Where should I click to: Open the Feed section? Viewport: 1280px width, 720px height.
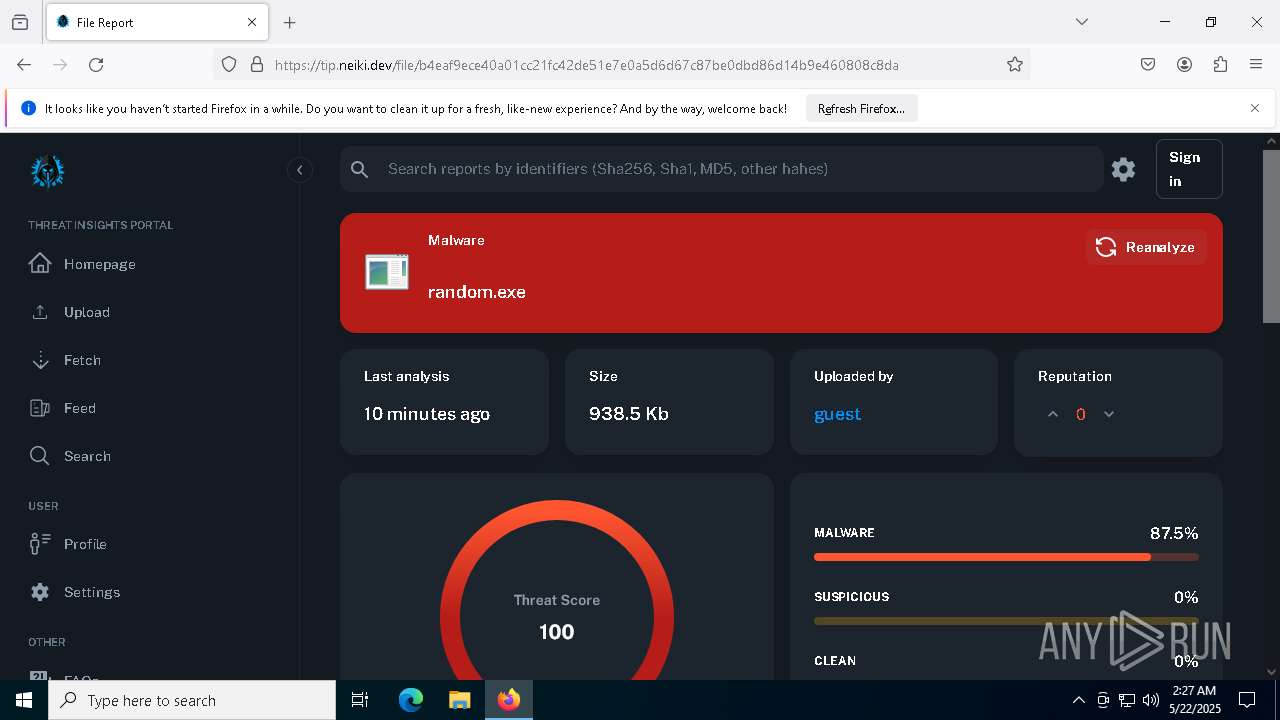tap(63, 408)
